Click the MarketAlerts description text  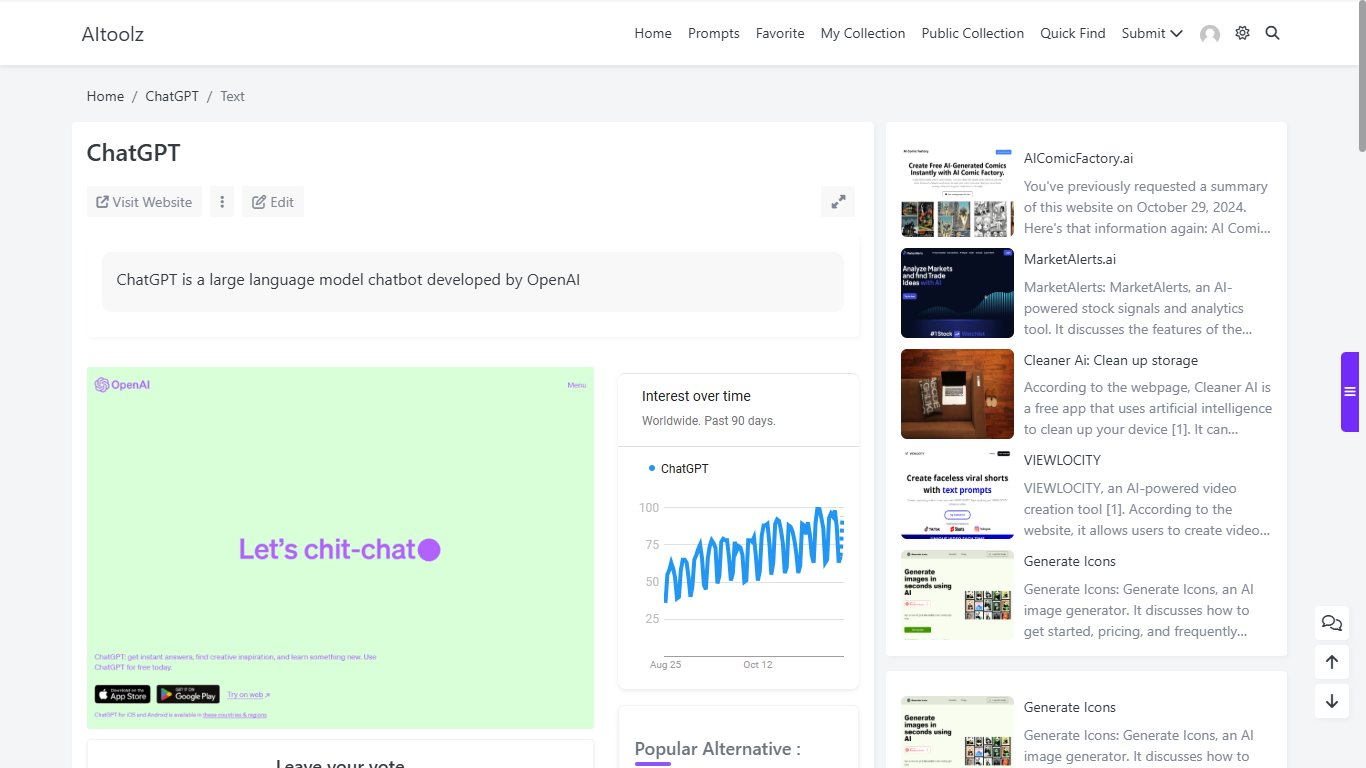pos(1140,308)
